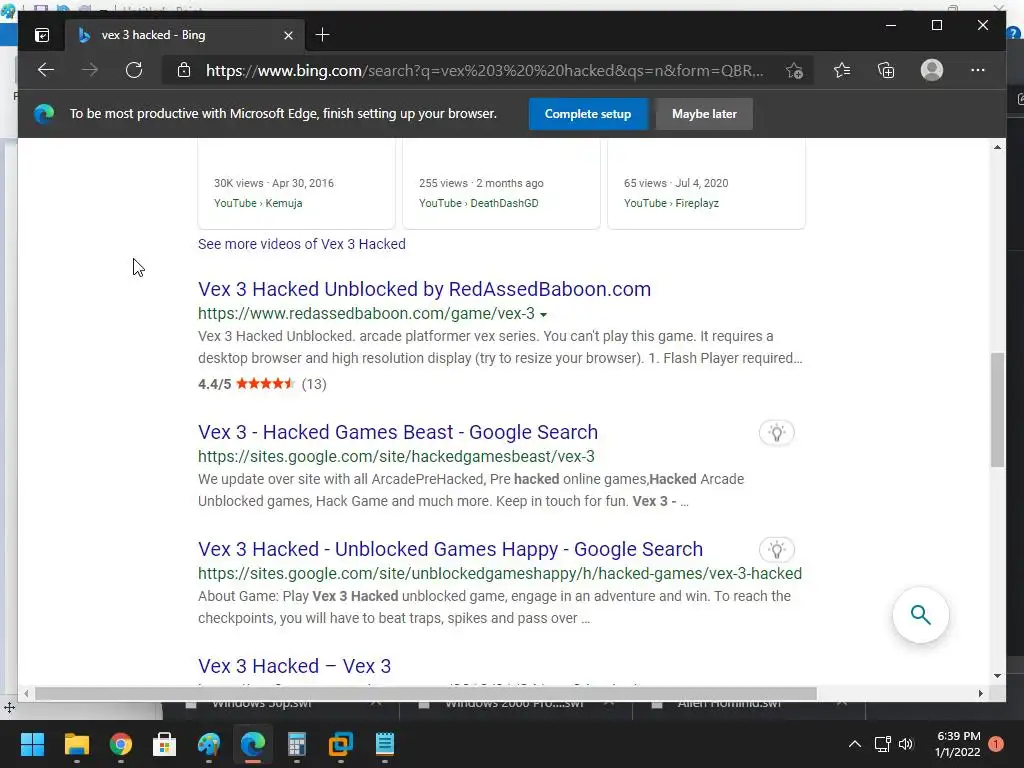Screen dimensions: 1024x768
Task: Open the Kemuja YouTube video card
Action: pyautogui.click(x=296, y=184)
